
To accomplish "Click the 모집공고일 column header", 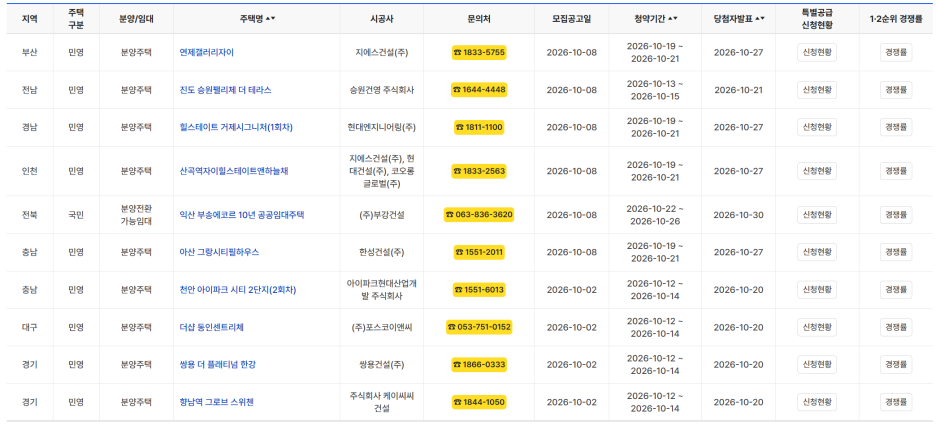I will pos(571,19).
